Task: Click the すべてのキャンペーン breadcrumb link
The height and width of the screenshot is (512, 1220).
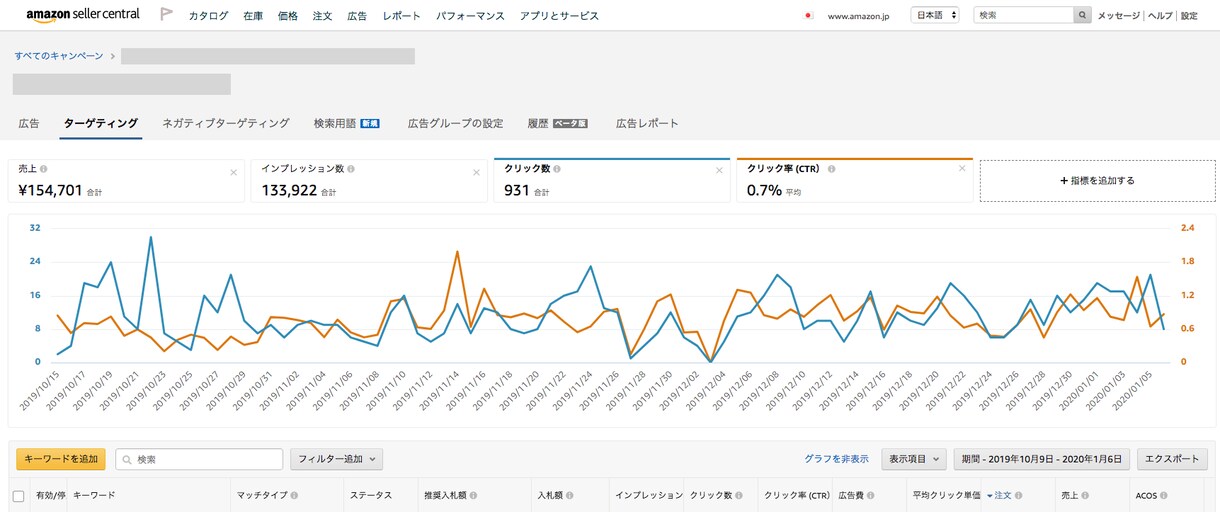Action: [x=59, y=56]
